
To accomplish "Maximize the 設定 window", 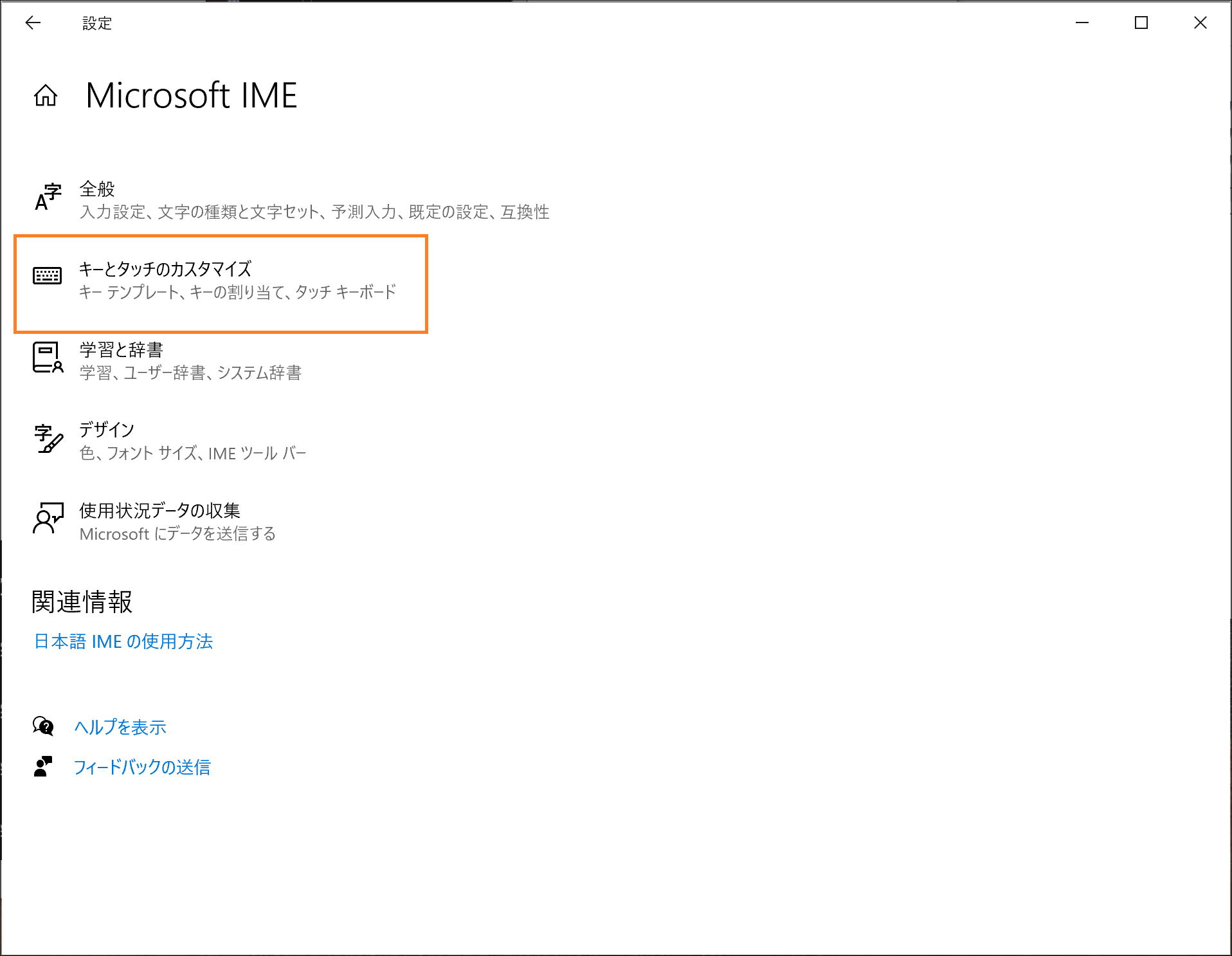I will pyautogui.click(x=1141, y=23).
